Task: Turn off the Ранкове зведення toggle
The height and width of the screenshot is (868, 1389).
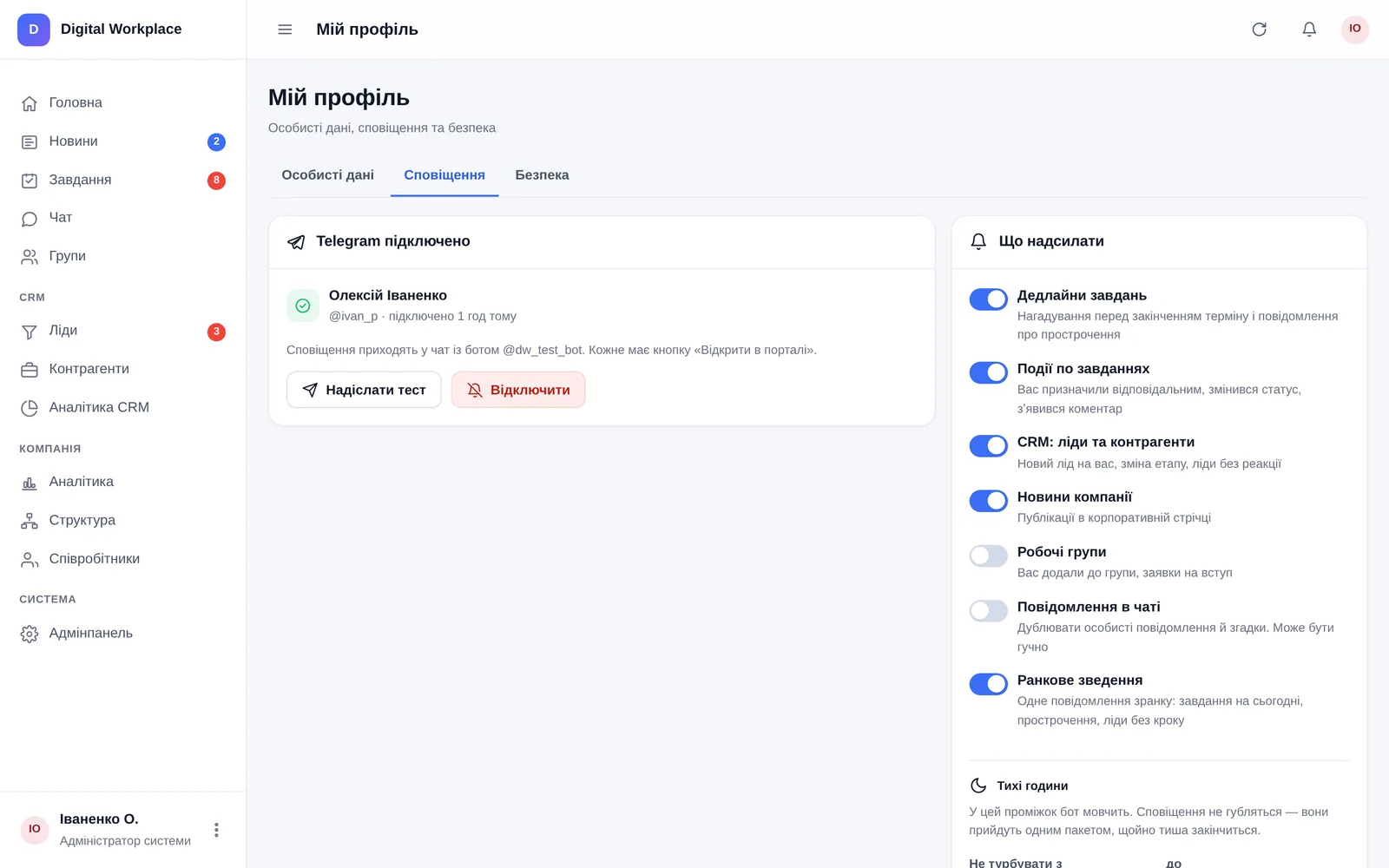Action: [x=988, y=684]
